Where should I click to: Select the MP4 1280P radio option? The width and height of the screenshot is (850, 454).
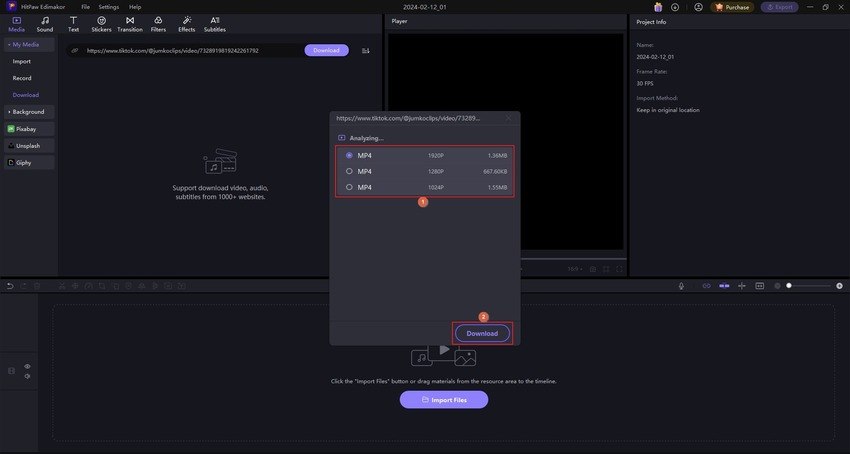349,171
